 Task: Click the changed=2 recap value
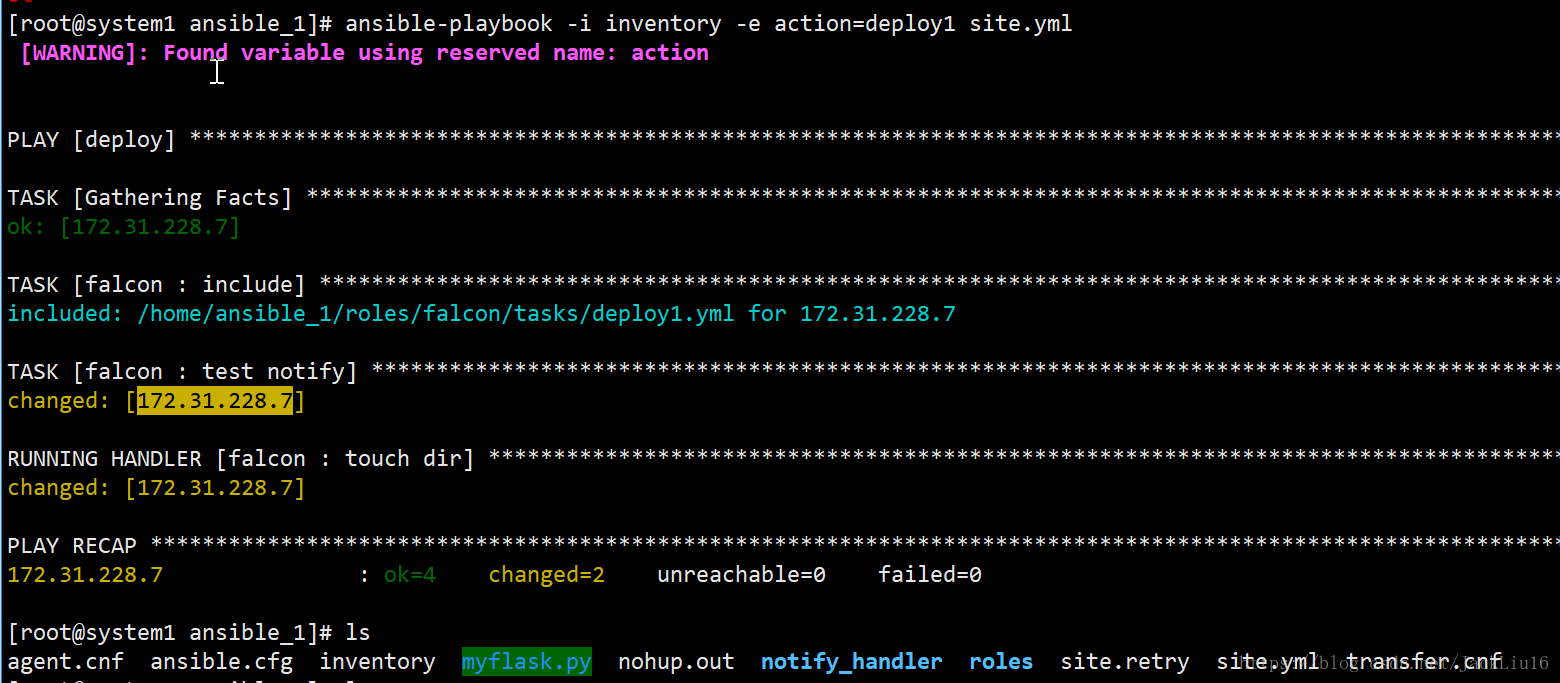pyautogui.click(x=547, y=575)
